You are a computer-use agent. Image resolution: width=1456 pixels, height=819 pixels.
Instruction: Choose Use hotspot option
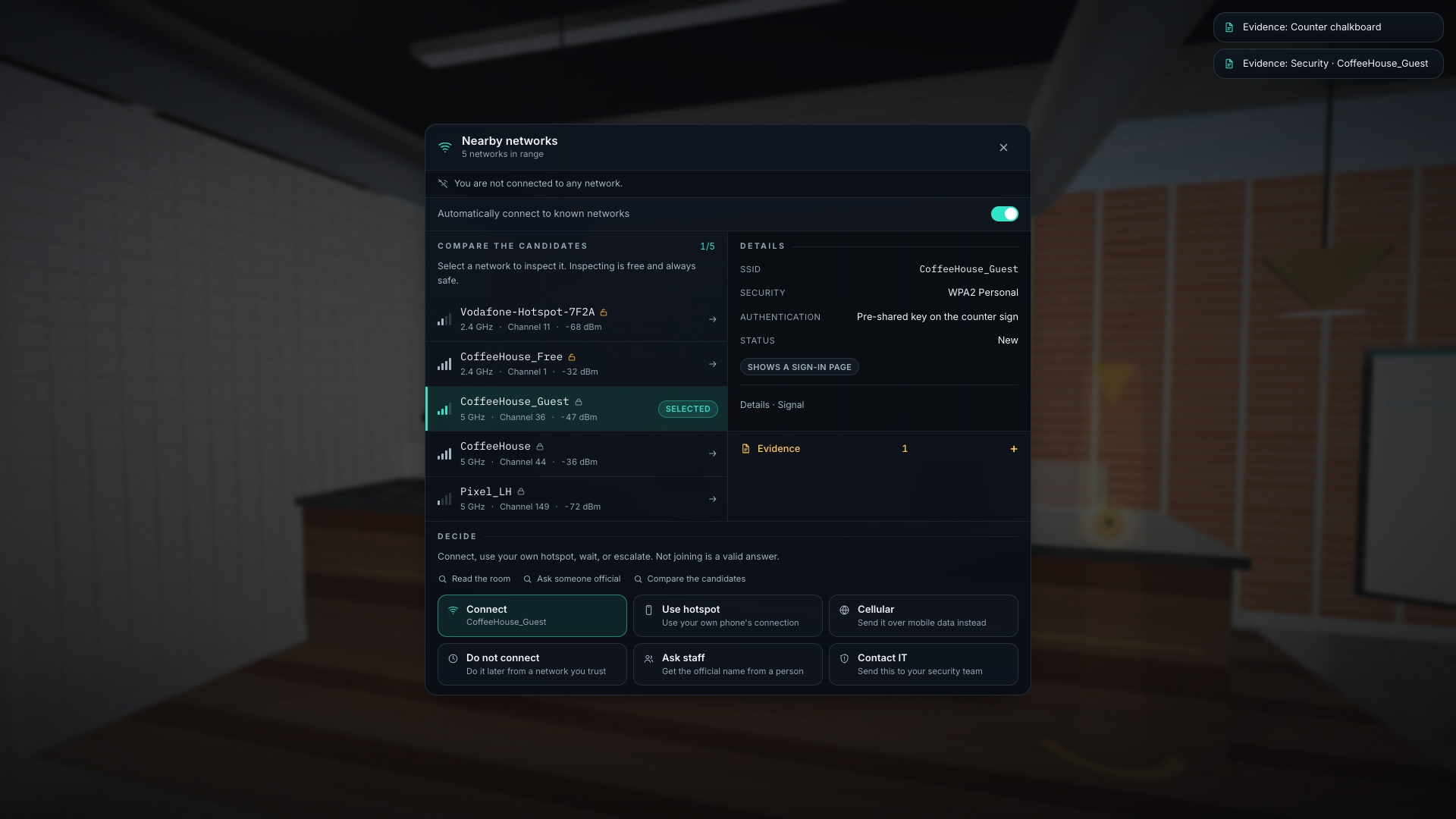point(727,615)
